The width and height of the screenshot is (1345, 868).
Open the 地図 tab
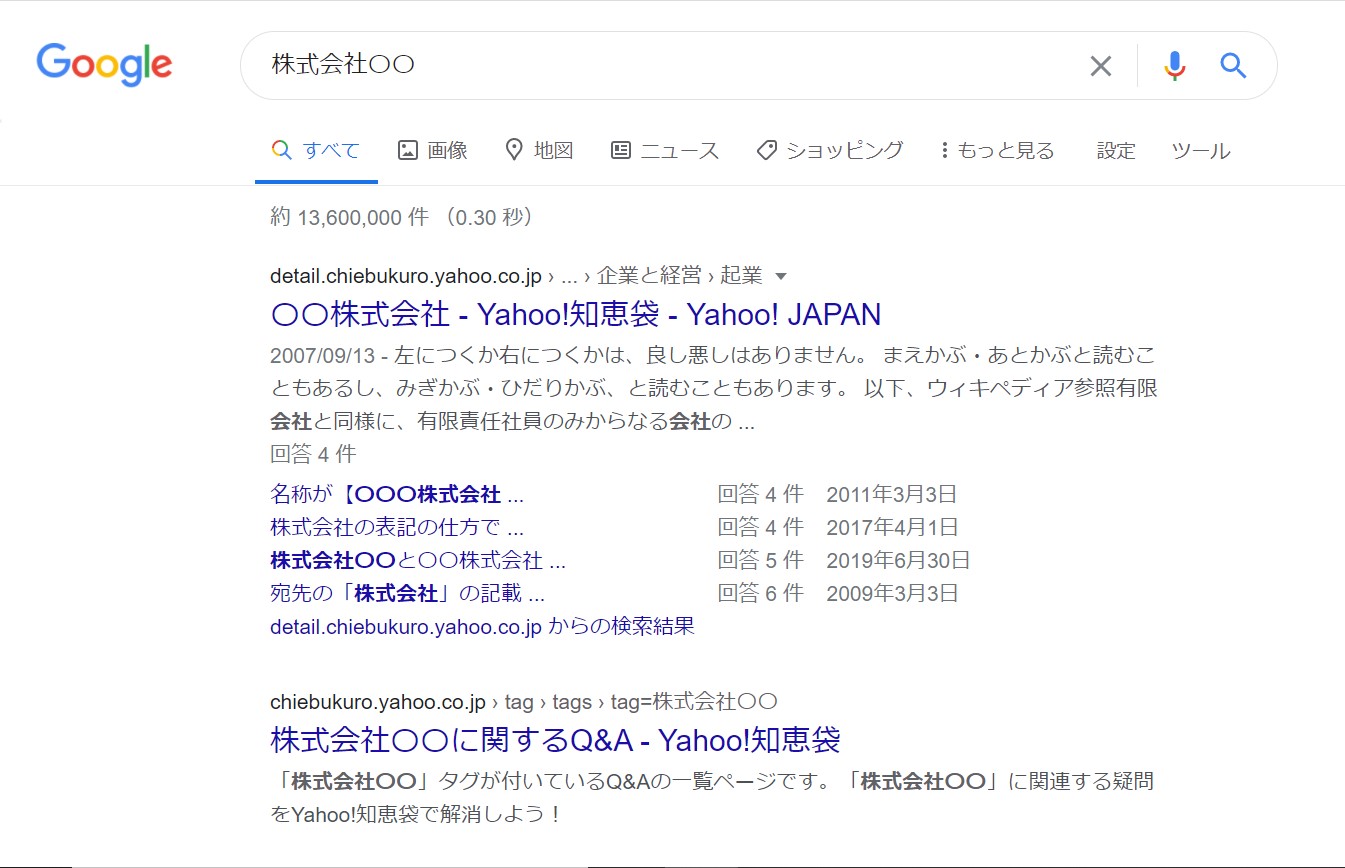[x=539, y=151]
